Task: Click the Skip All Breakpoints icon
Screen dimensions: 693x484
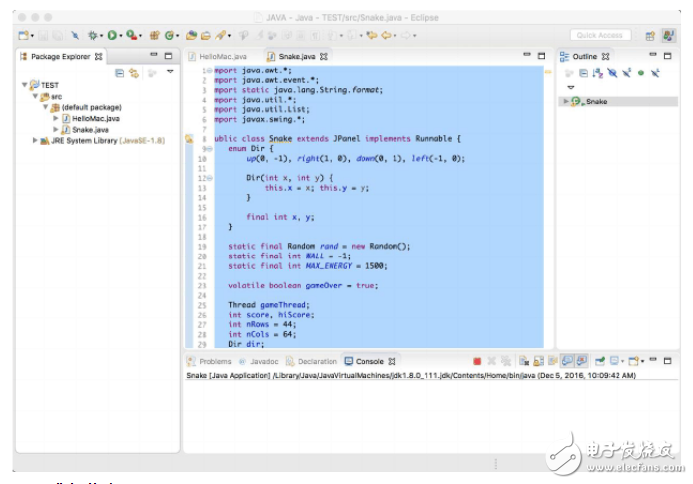Action: pyautogui.click(x=75, y=35)
